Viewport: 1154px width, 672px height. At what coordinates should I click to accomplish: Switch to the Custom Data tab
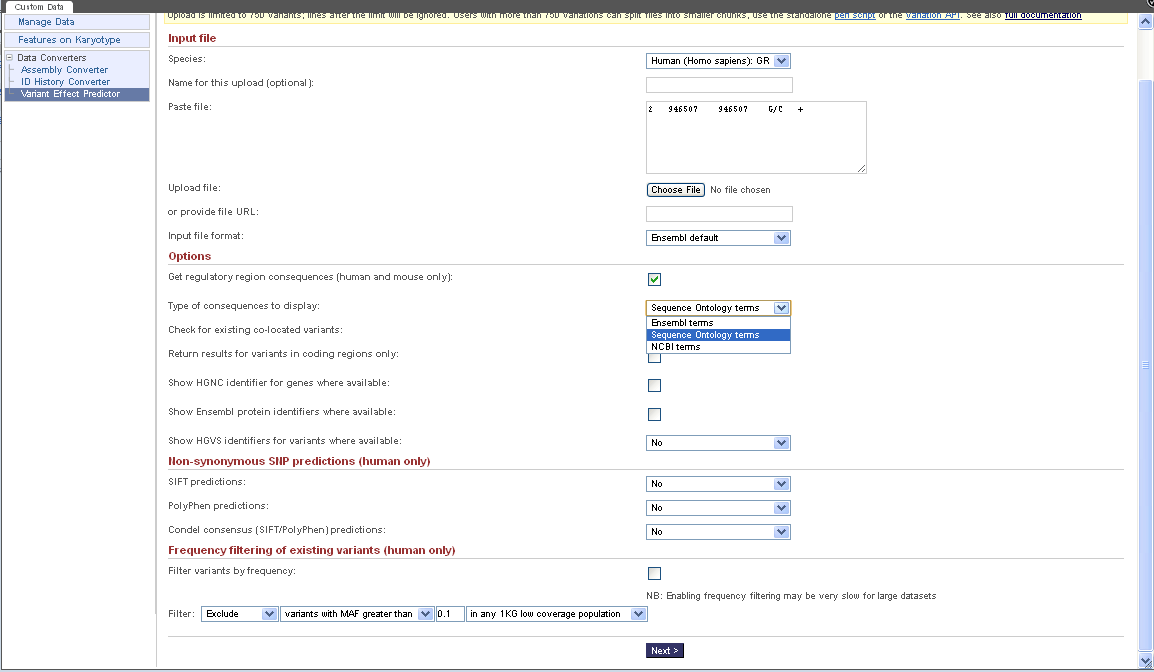tap(38, 7)
